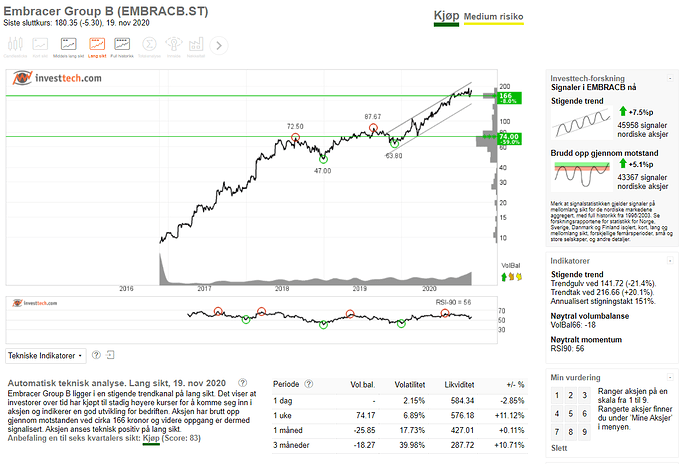
Task: Click the Embracer Group B title
Action: tap(106, 11)
